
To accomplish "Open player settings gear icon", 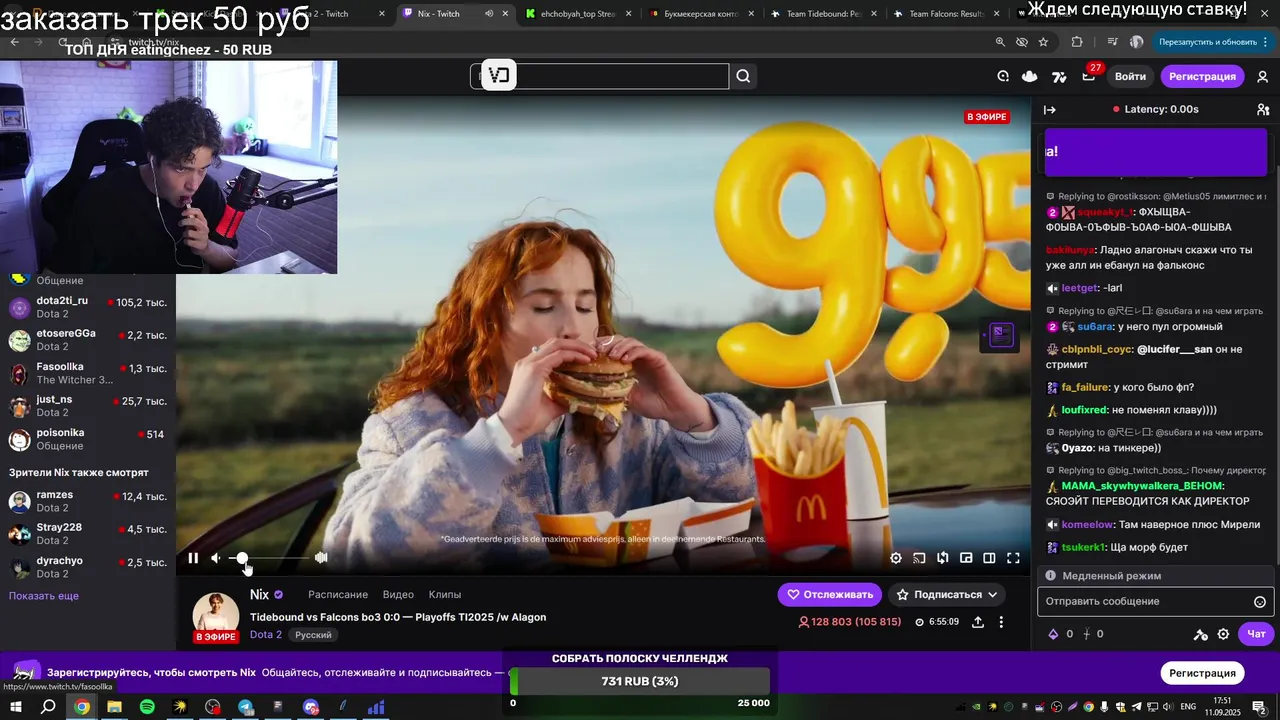I will [896, 558].
